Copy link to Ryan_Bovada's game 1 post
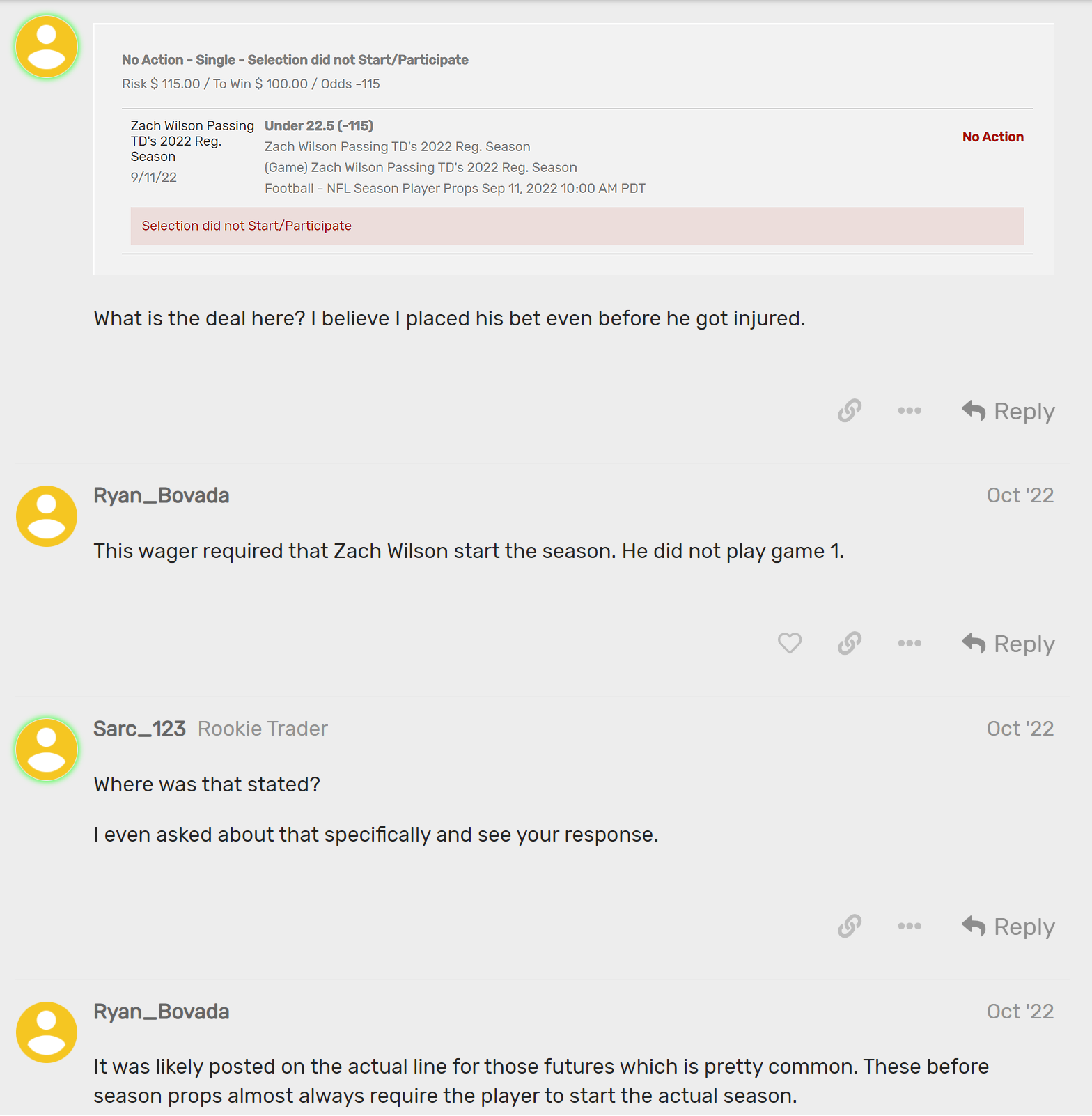This screenshot has height=1116, width=1092. (x=850, y=643)
